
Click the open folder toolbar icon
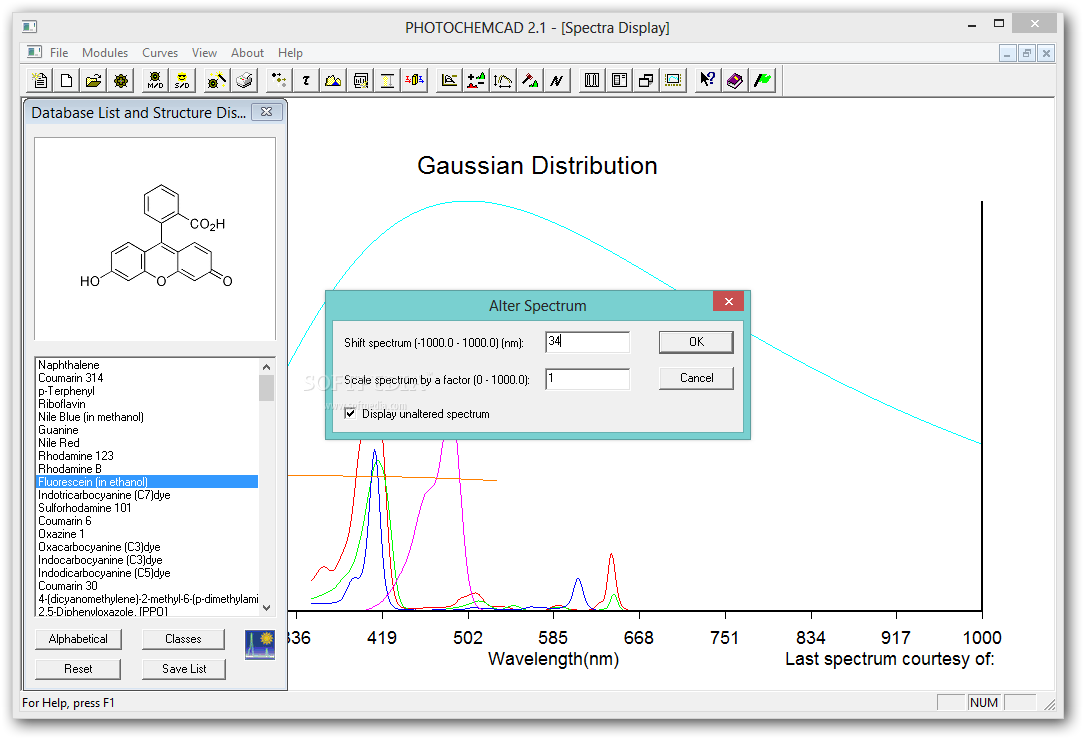(93, 80)
